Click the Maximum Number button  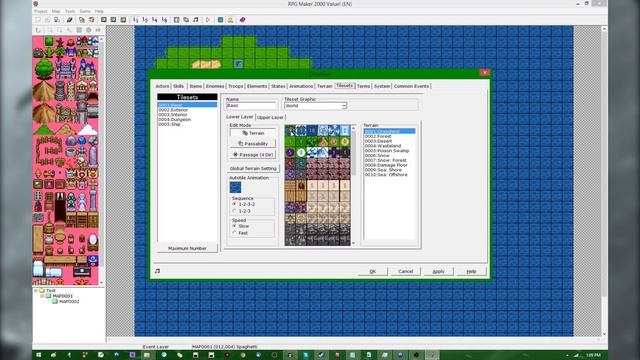[x=187, y=248]
